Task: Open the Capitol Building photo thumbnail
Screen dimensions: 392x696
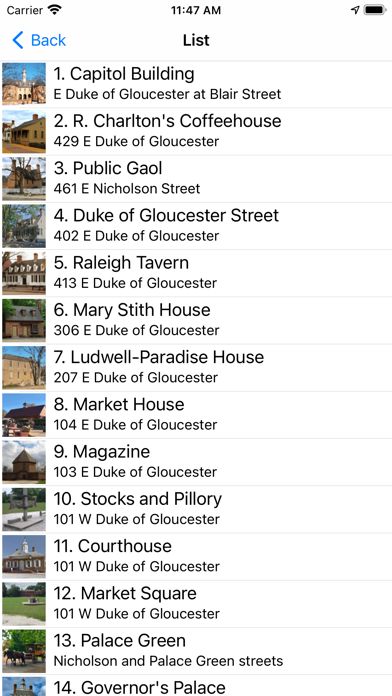Action: point(24,84)
